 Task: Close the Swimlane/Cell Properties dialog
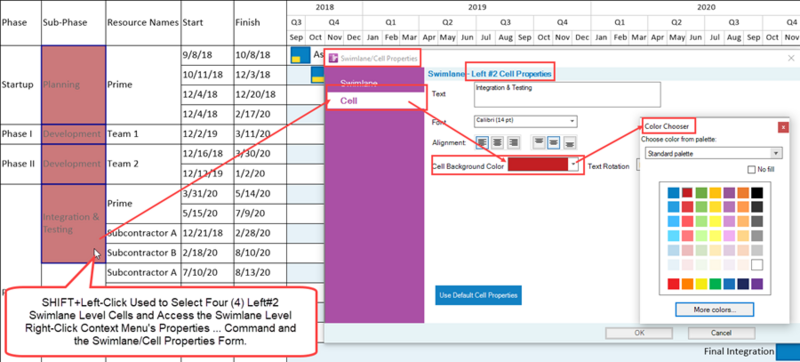click(791, 58)
